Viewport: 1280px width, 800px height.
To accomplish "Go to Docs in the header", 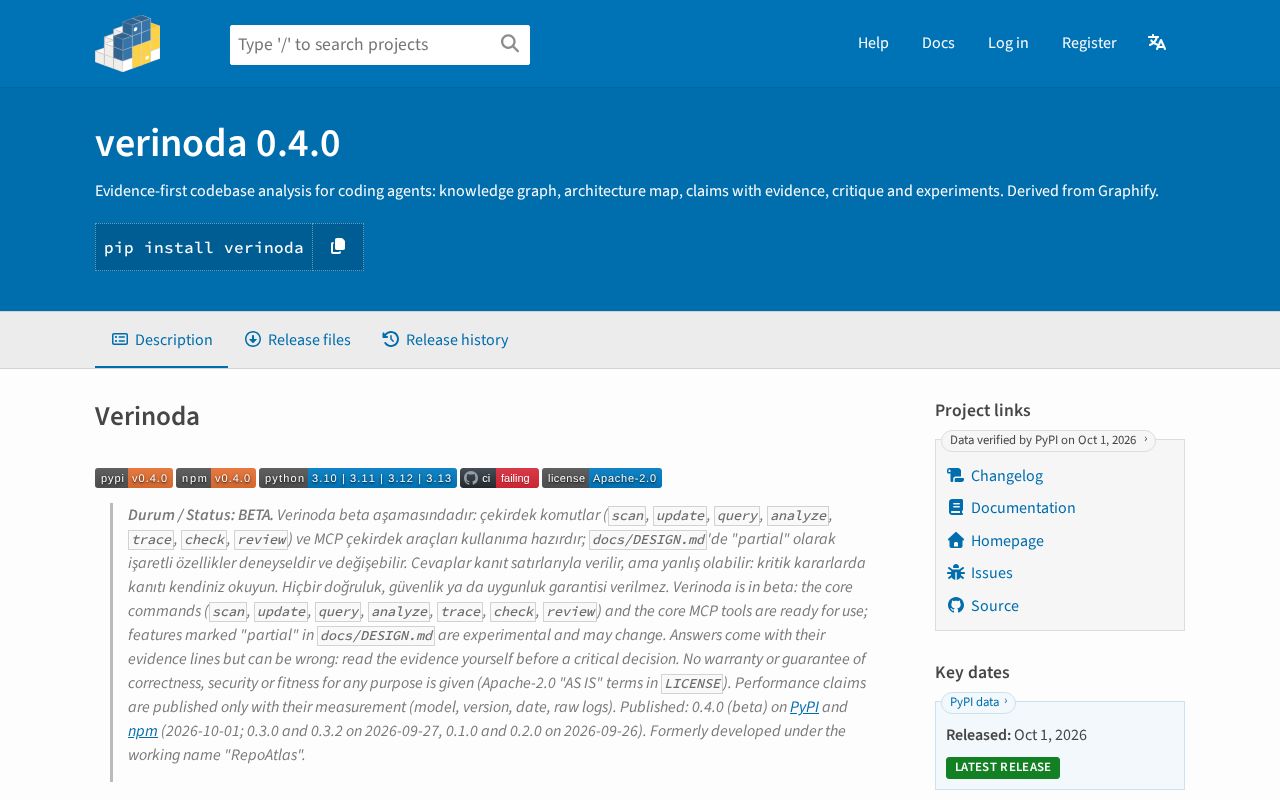I will tap(938, 43).
